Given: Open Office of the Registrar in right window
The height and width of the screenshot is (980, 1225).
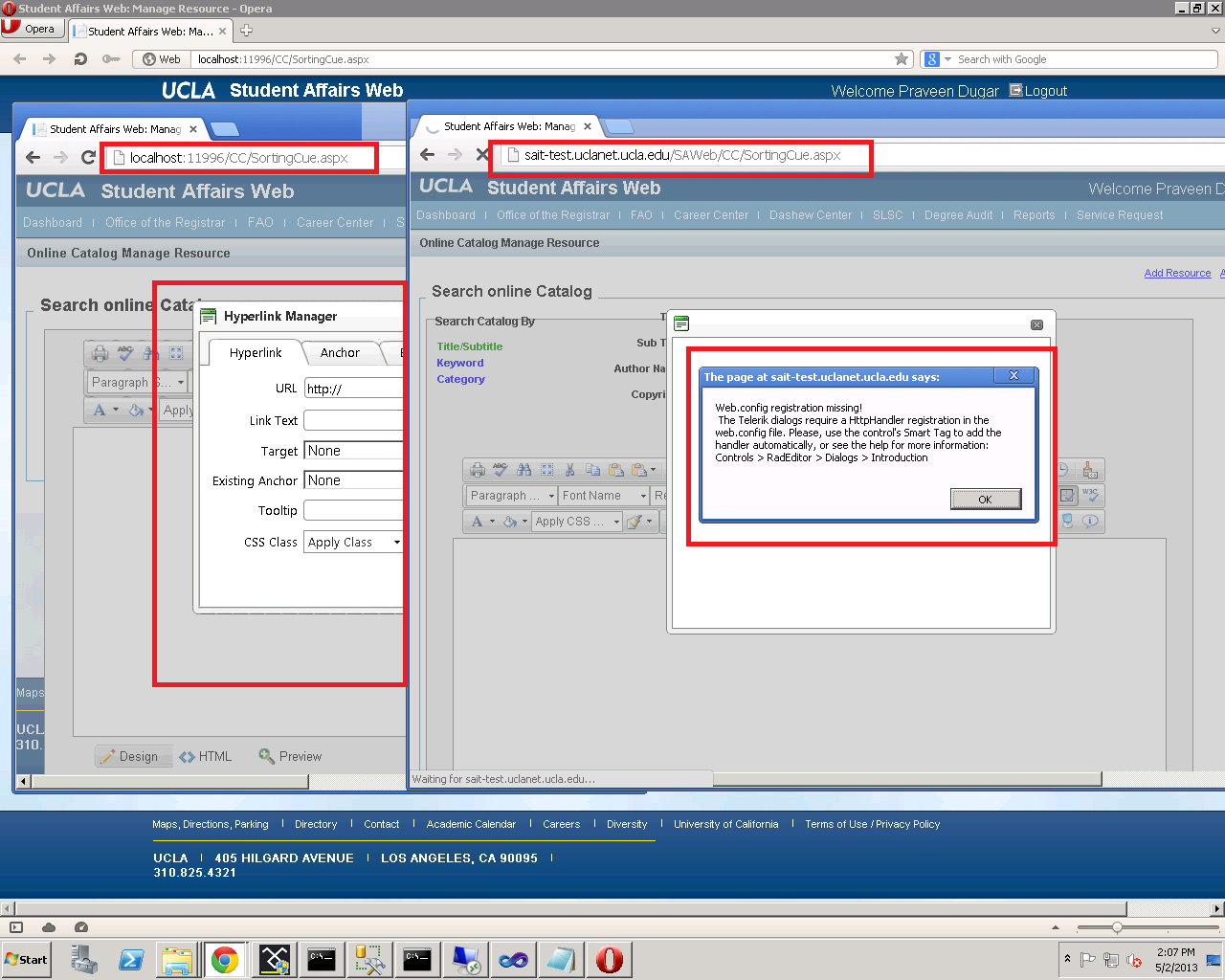Looking at the screenshot, I should point(553,215).
